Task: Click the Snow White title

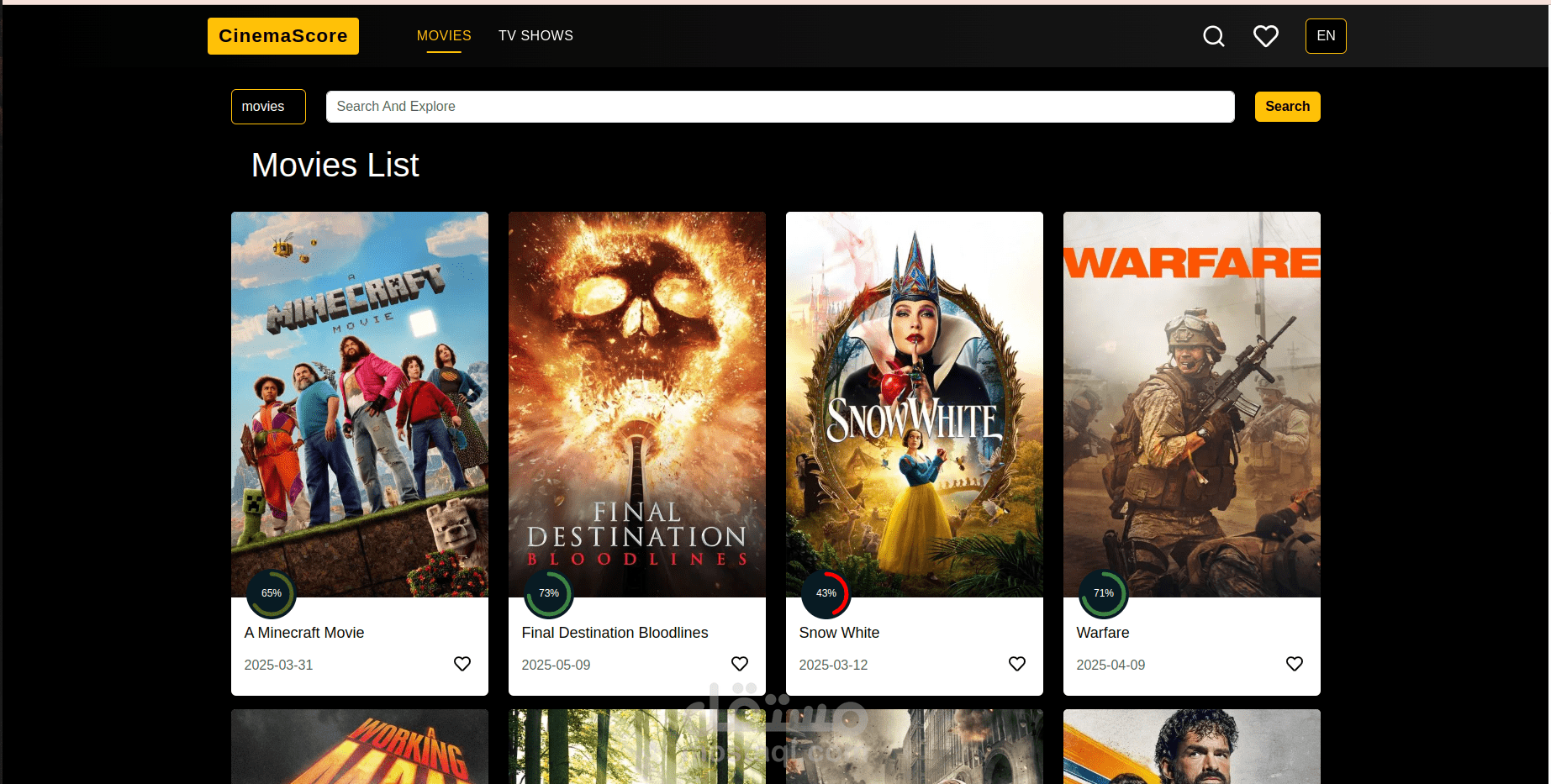Action: click(x=839, y=633)
